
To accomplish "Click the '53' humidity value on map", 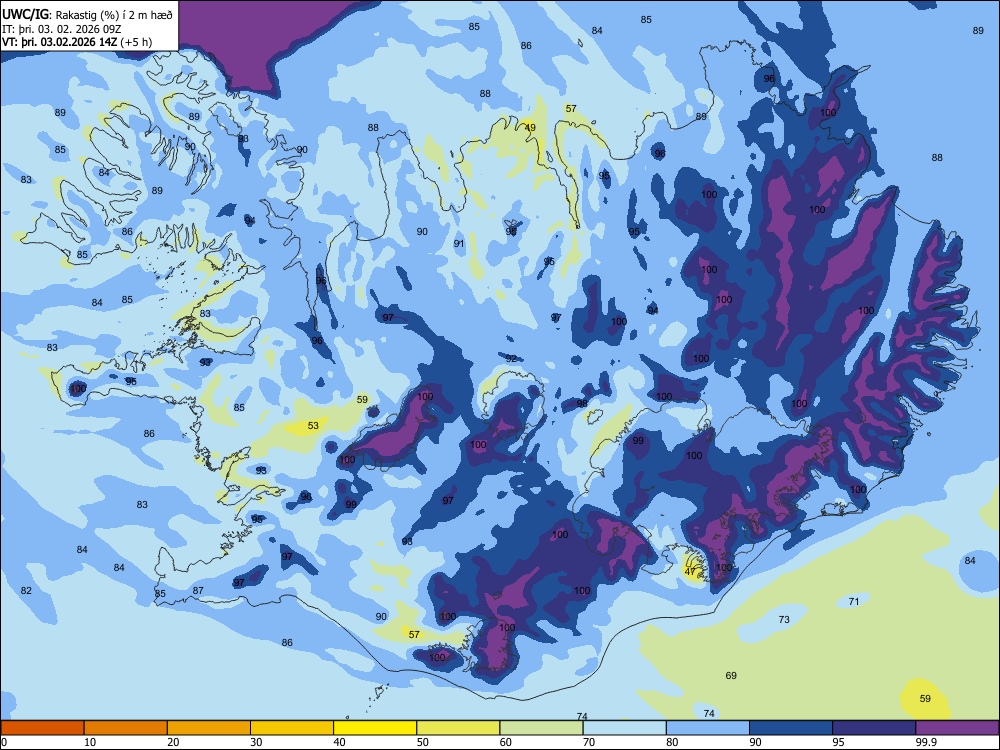I will [x=313, y=425].
